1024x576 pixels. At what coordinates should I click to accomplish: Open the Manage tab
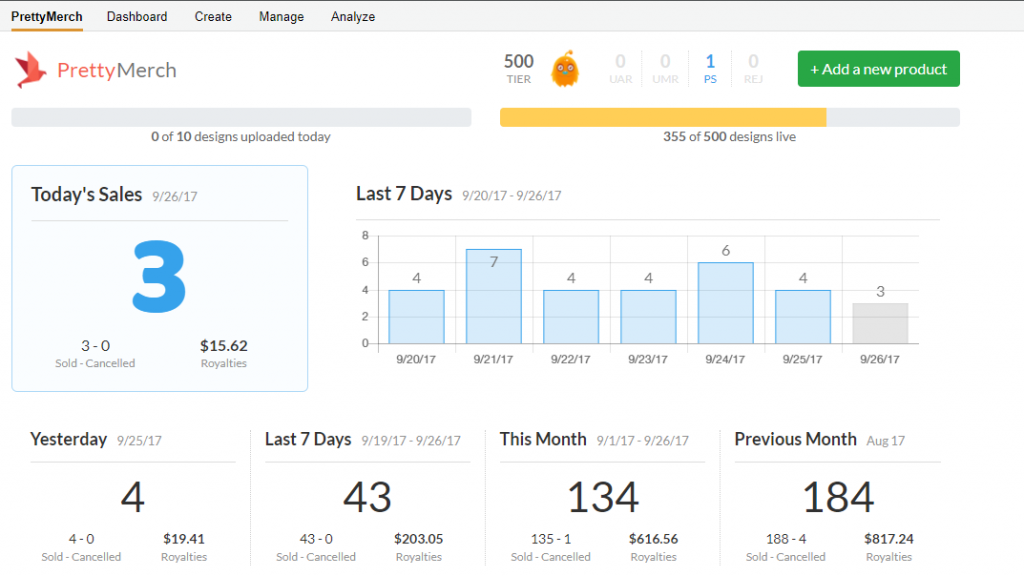point(281,16)
